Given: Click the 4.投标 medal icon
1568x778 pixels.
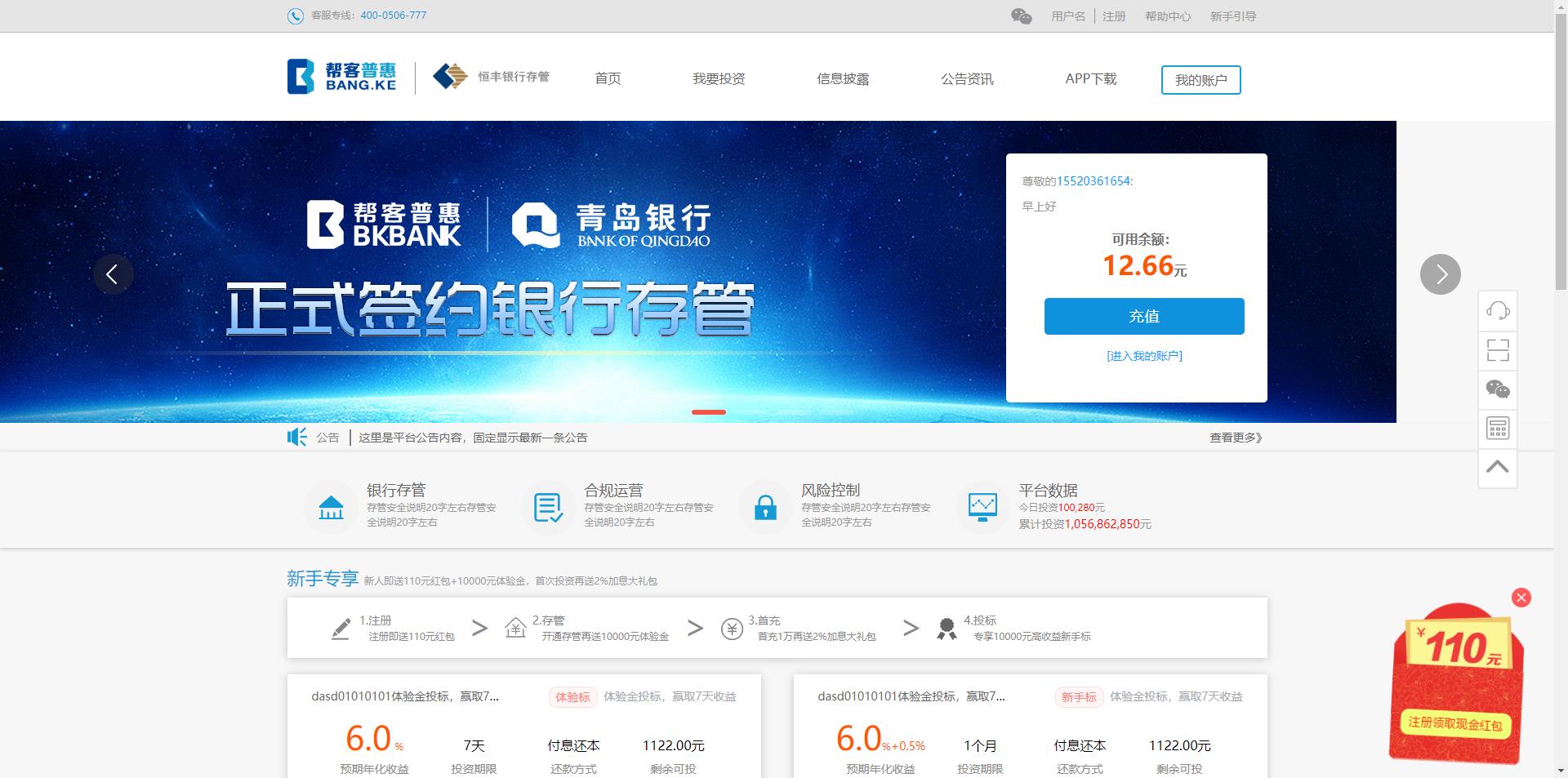Looking at the screenshot, I should tap(947, 629).
